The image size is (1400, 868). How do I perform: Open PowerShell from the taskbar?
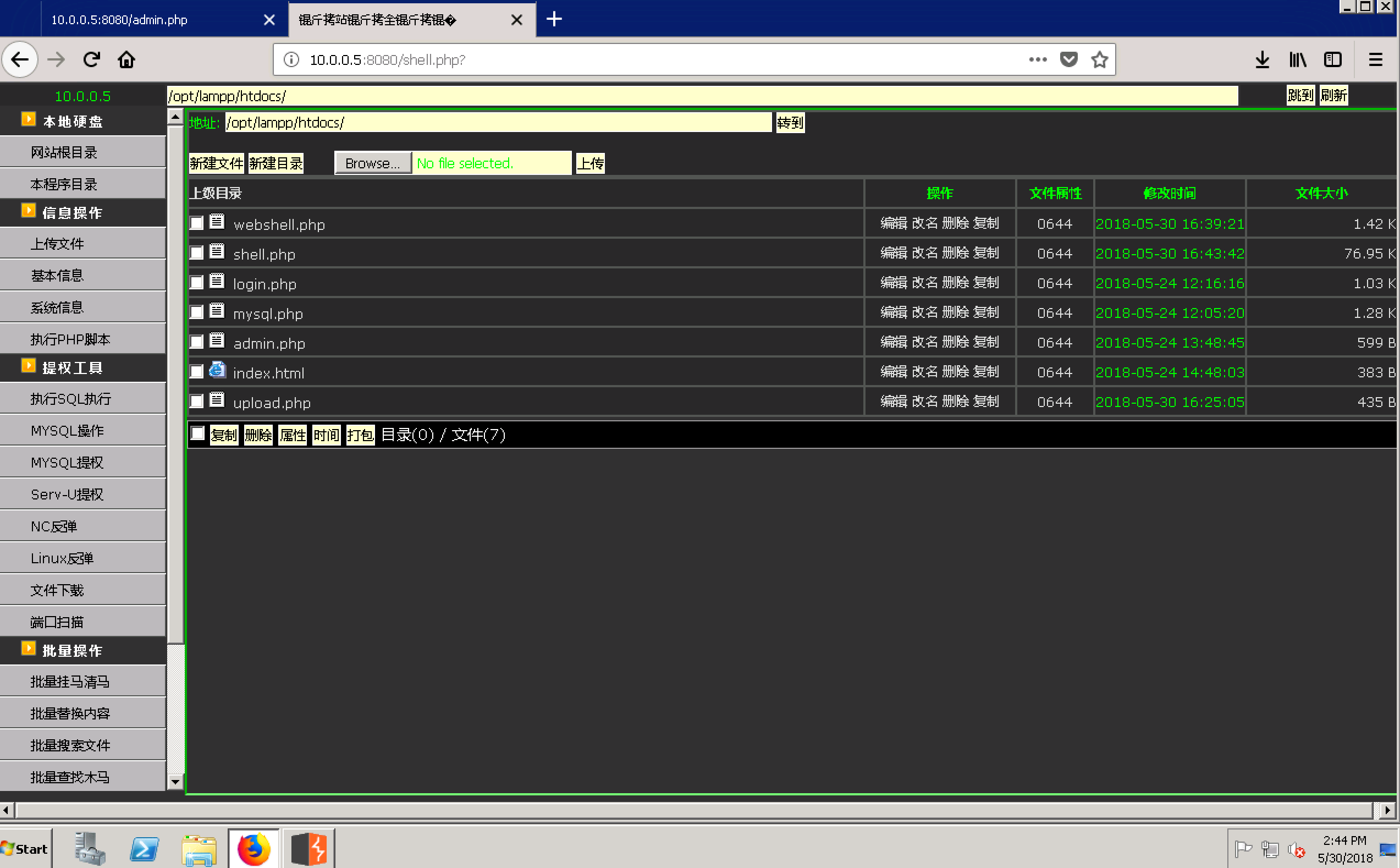point(144,849)
